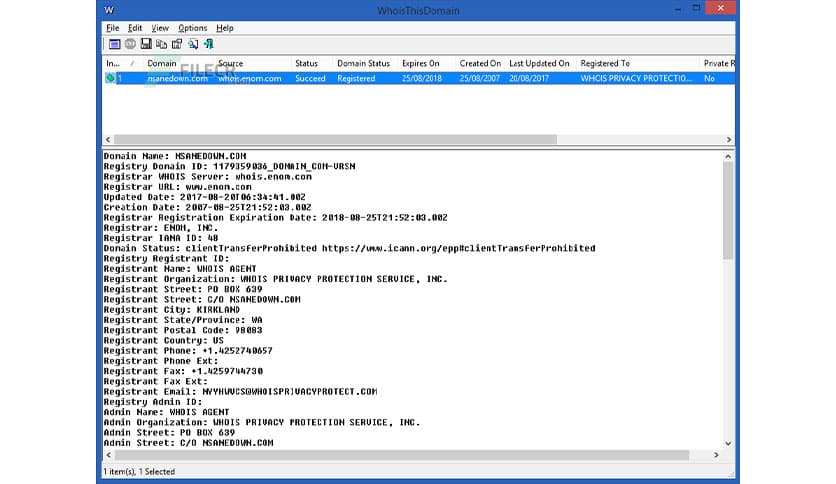Open the View menu
This screenshot has height=484, width=836.
click(160, 28)
